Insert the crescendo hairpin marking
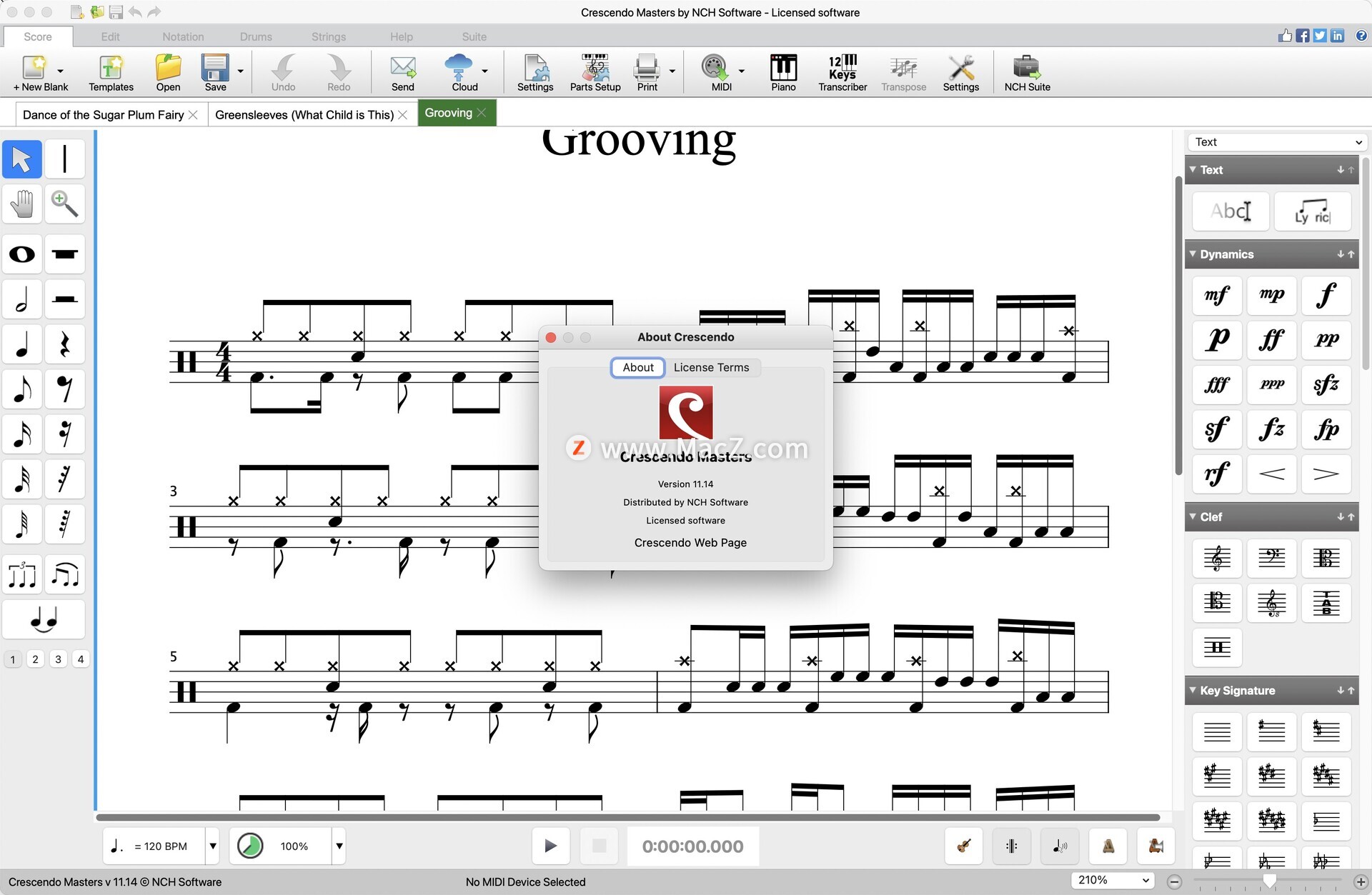Screen dimensions: 1372x895 (x=1271, y=474)
